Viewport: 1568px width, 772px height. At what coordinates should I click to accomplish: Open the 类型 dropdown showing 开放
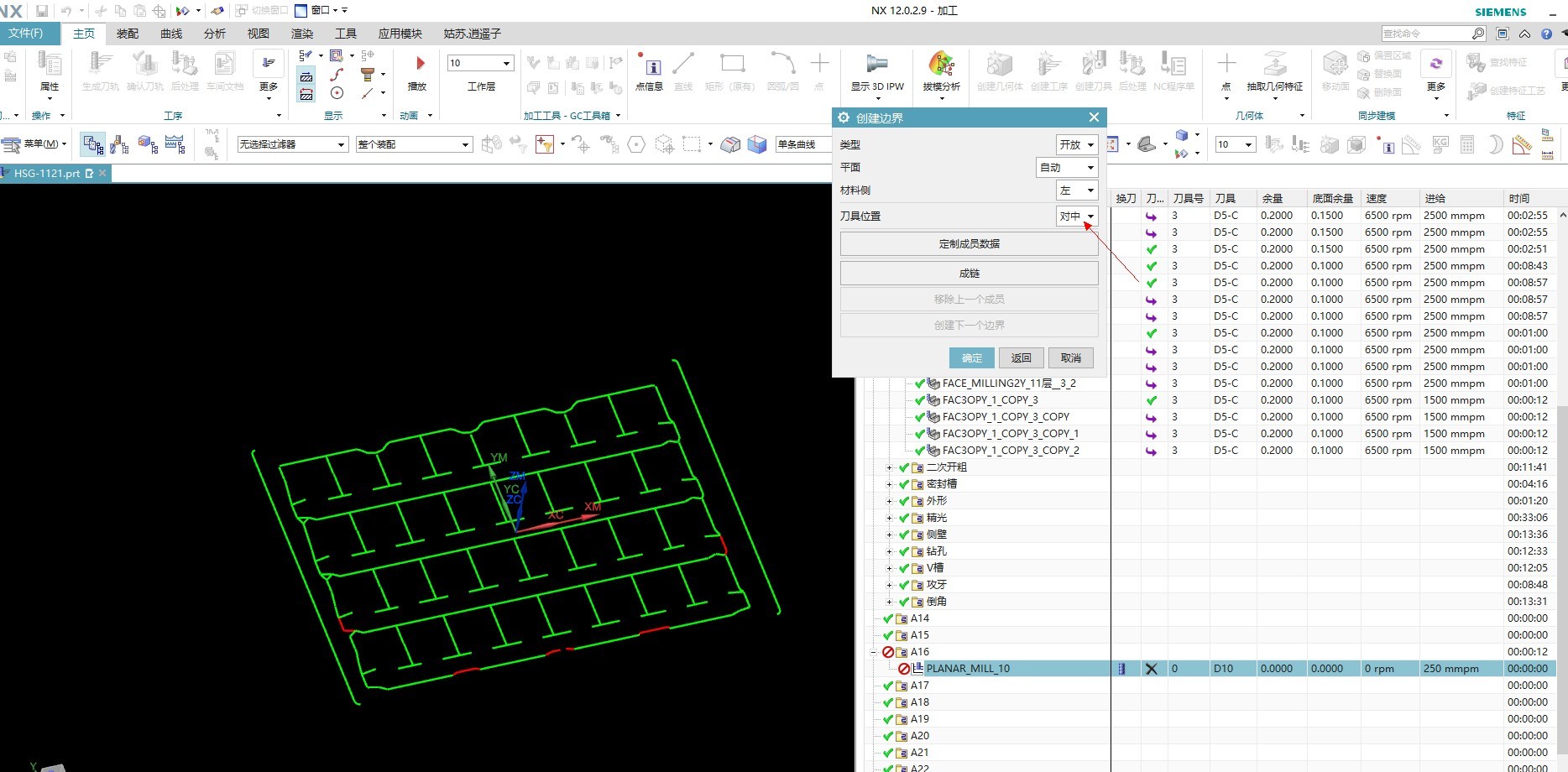pyautogui.click(x=1076, y=144)
